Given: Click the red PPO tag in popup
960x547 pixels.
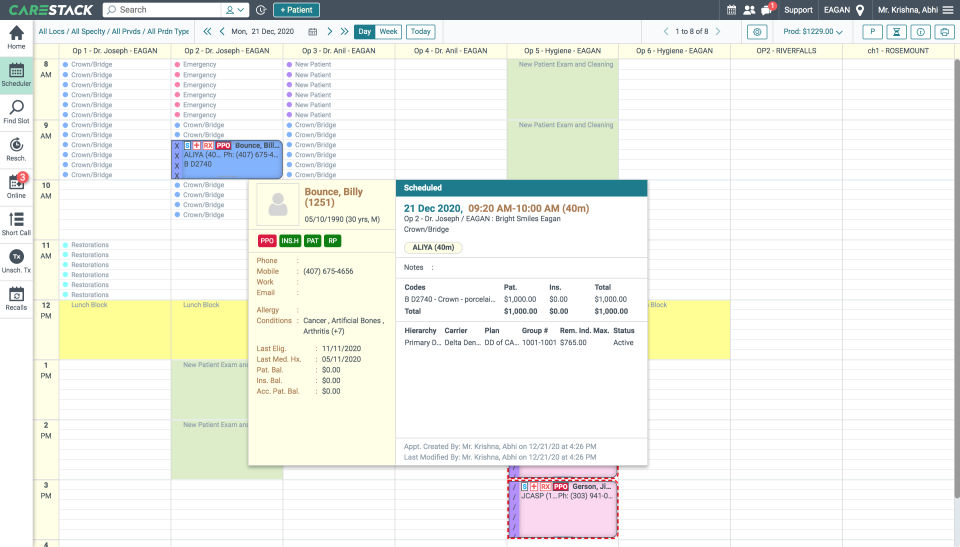Looking at the screenshot, I should [267, 241].
